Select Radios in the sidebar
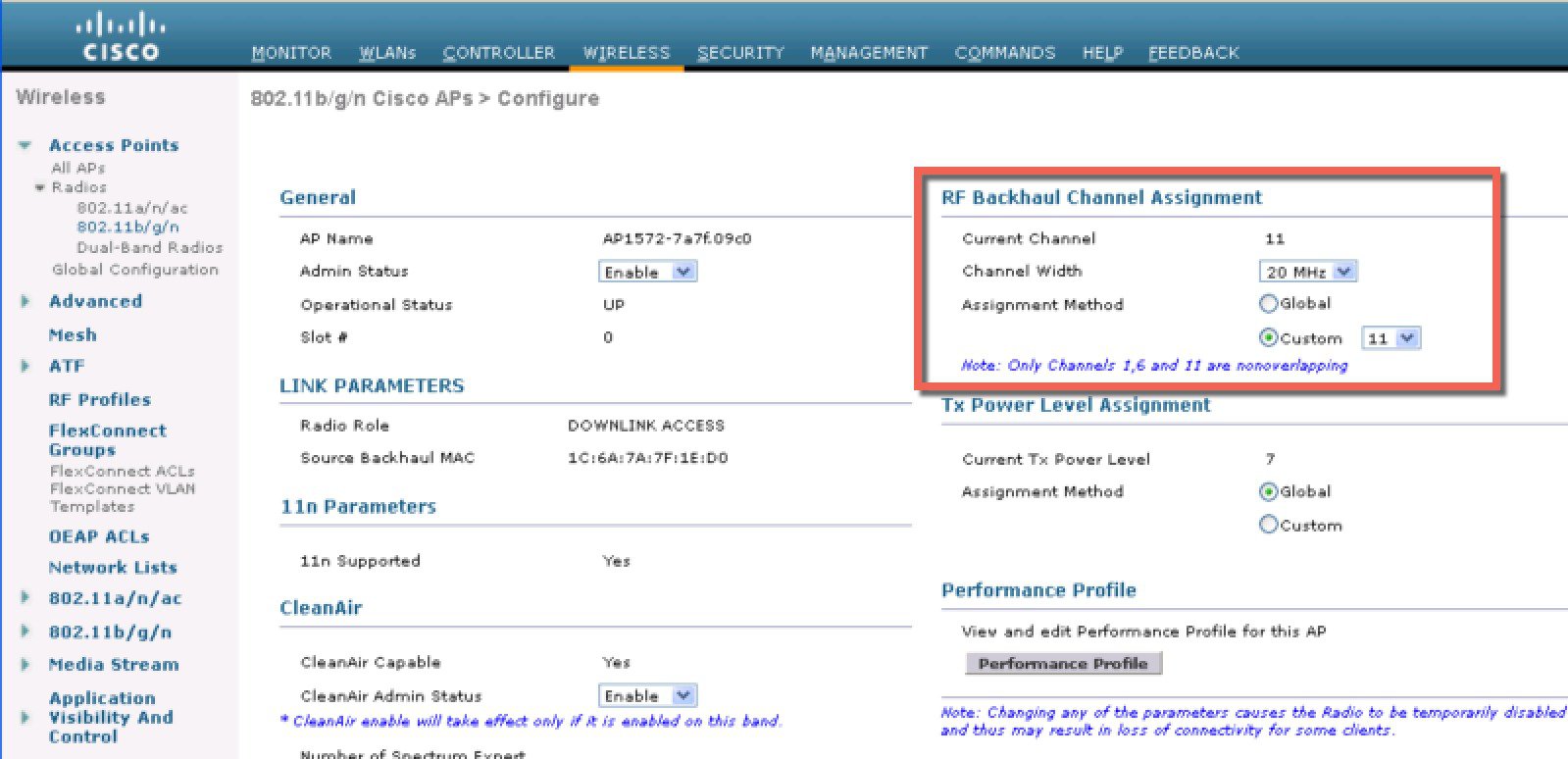The image size is (1568, 759). (79, 187)
